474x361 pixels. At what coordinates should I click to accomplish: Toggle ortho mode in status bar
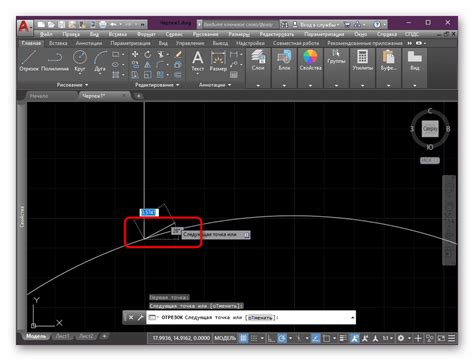coord(271,338)
